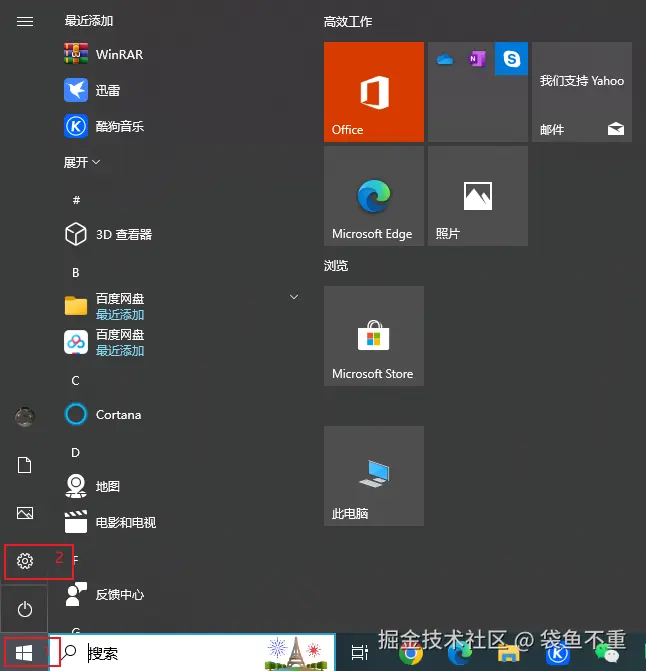Viewport: 646px width, 671px height.
Task: Expand the 百度网盘 folder chevron
Action: tap(294, 297)
